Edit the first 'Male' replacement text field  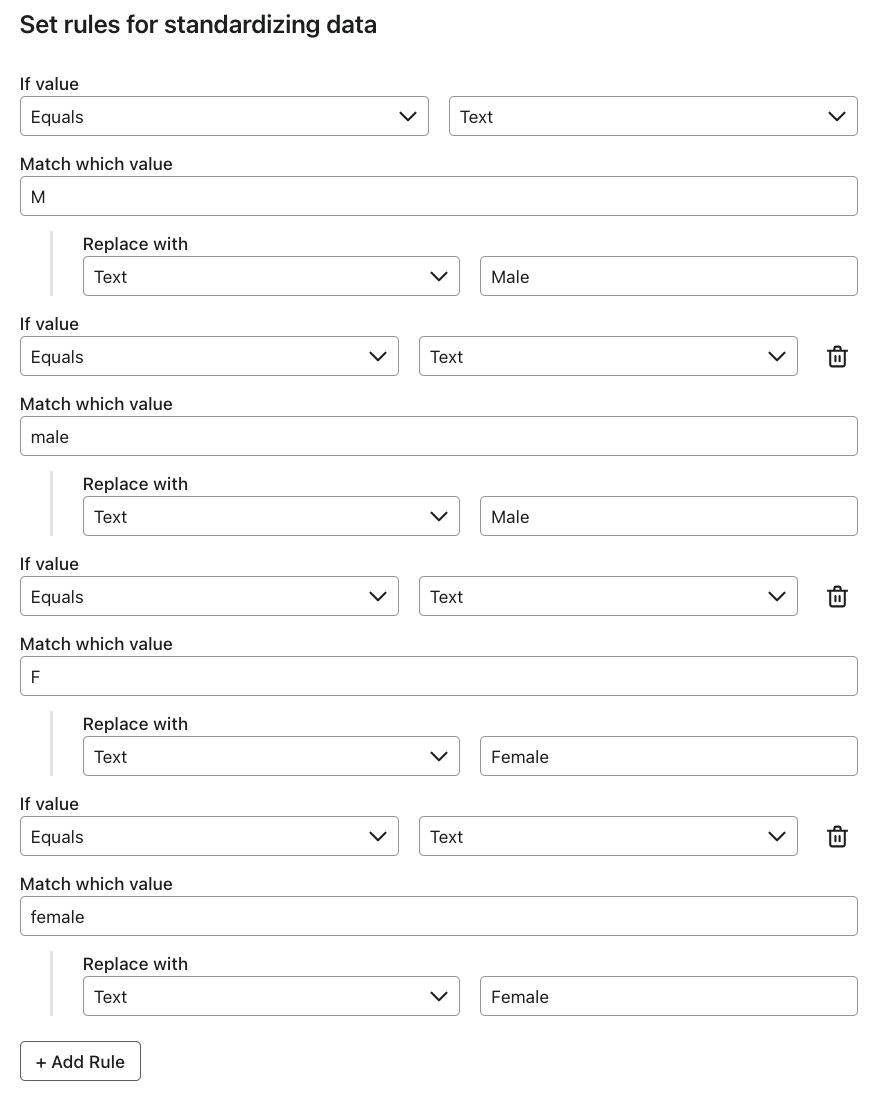click(668, 277)
